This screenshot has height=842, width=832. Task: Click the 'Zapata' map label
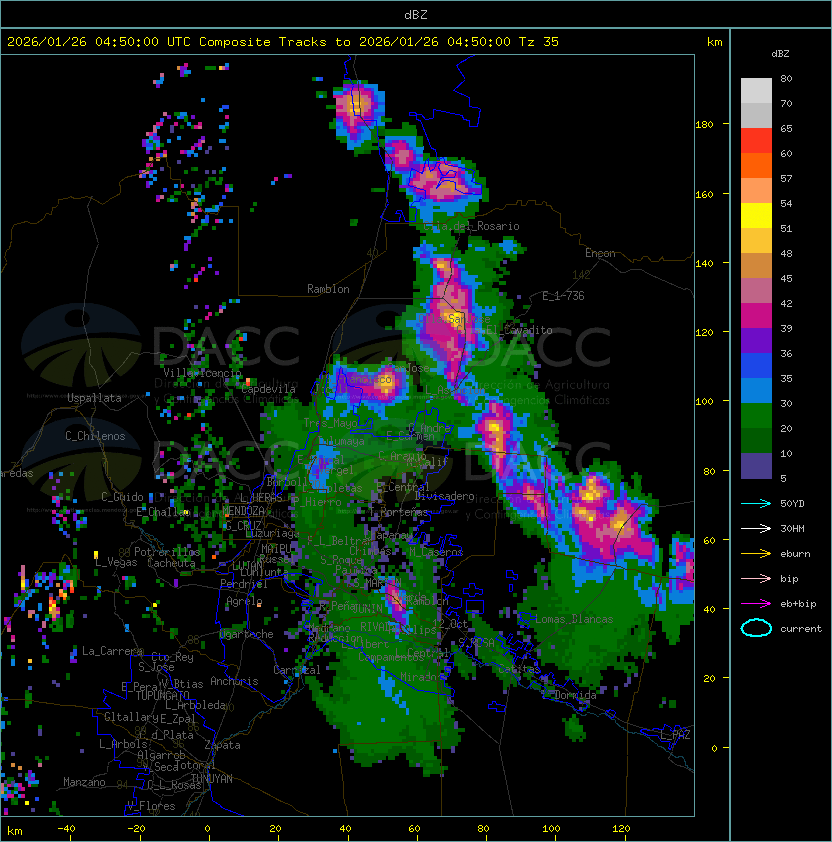222,745
